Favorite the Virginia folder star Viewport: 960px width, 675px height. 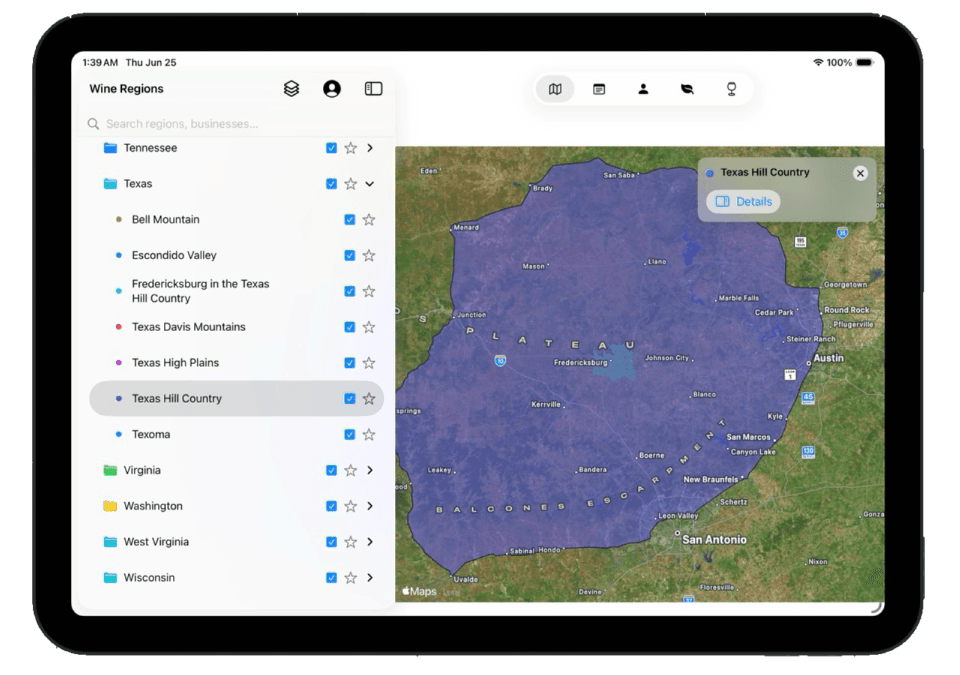pos(350,470)
